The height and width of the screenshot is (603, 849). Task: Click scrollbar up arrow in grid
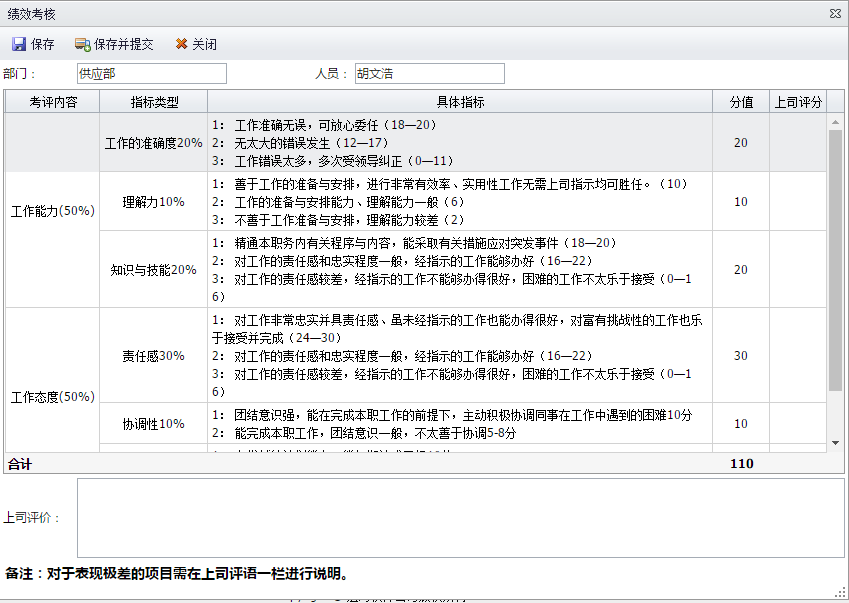point(835,122)
